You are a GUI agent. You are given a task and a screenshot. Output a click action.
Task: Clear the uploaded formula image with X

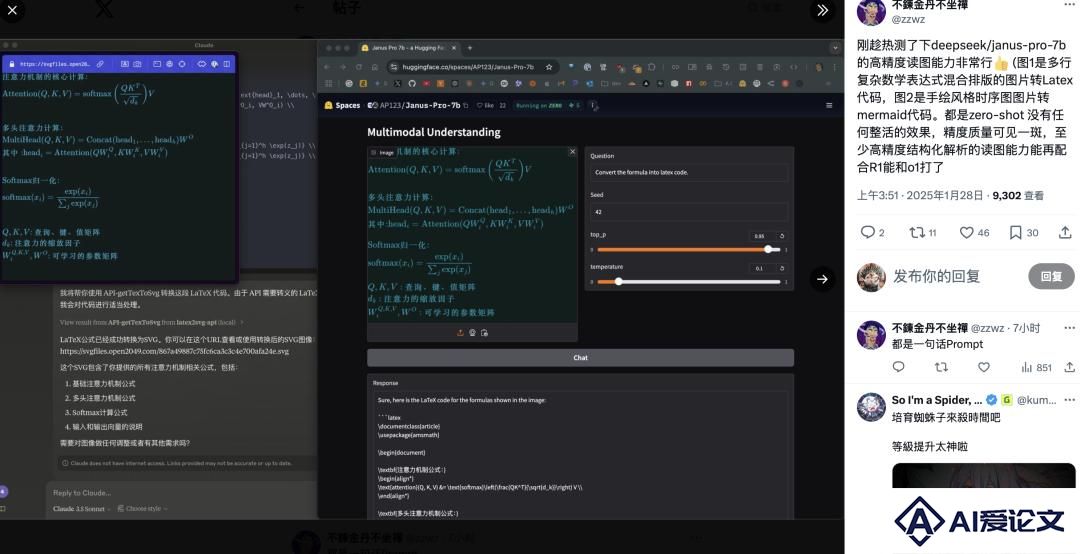(572, 152)
